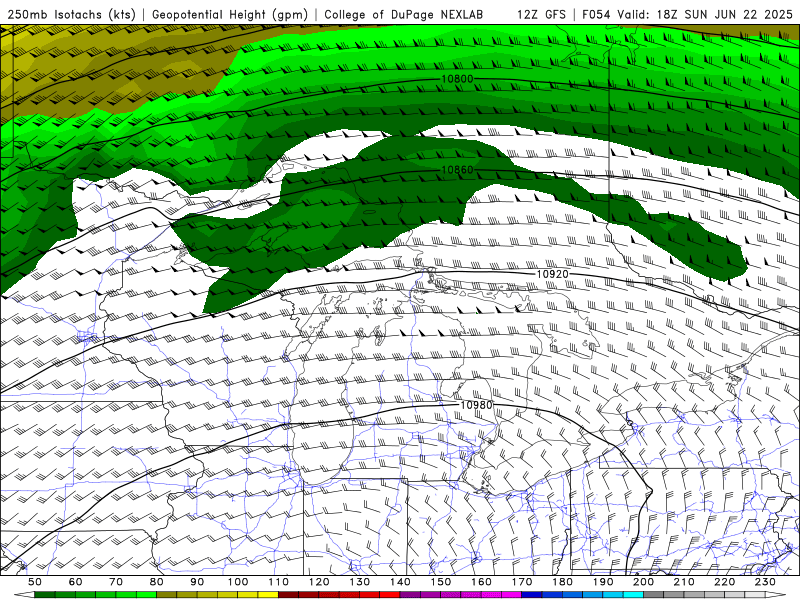Click the 120 knot legend value
Screen dimensions: 800x600
(319, 582)
